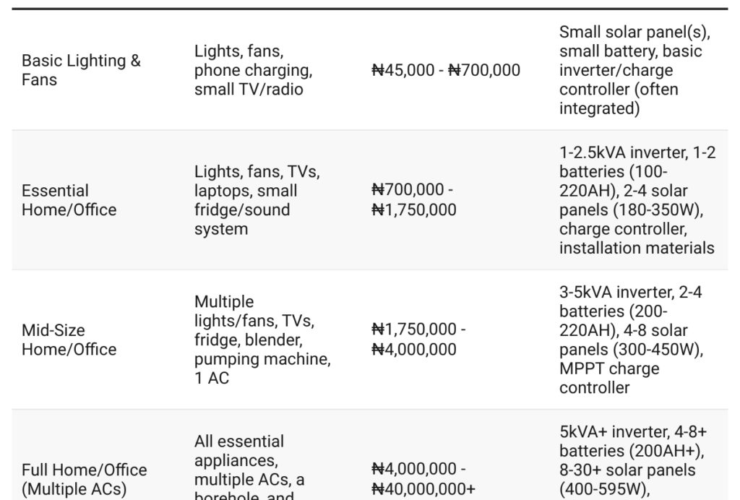Image resolution: width=740 pixels, height=500 pixels.
Task: Click ₦700,000 maximum in Basic Lighting row
Action: (x=484, y=70)
